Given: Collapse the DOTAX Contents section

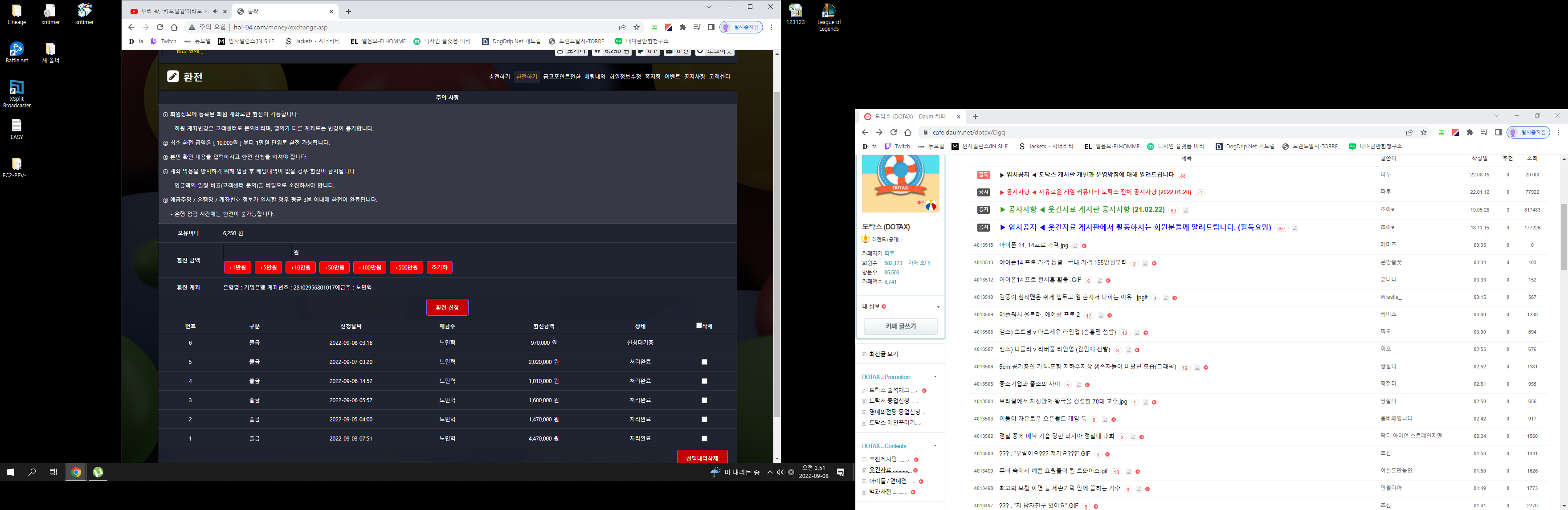Looking at the screenshot, I should (935, 446).
